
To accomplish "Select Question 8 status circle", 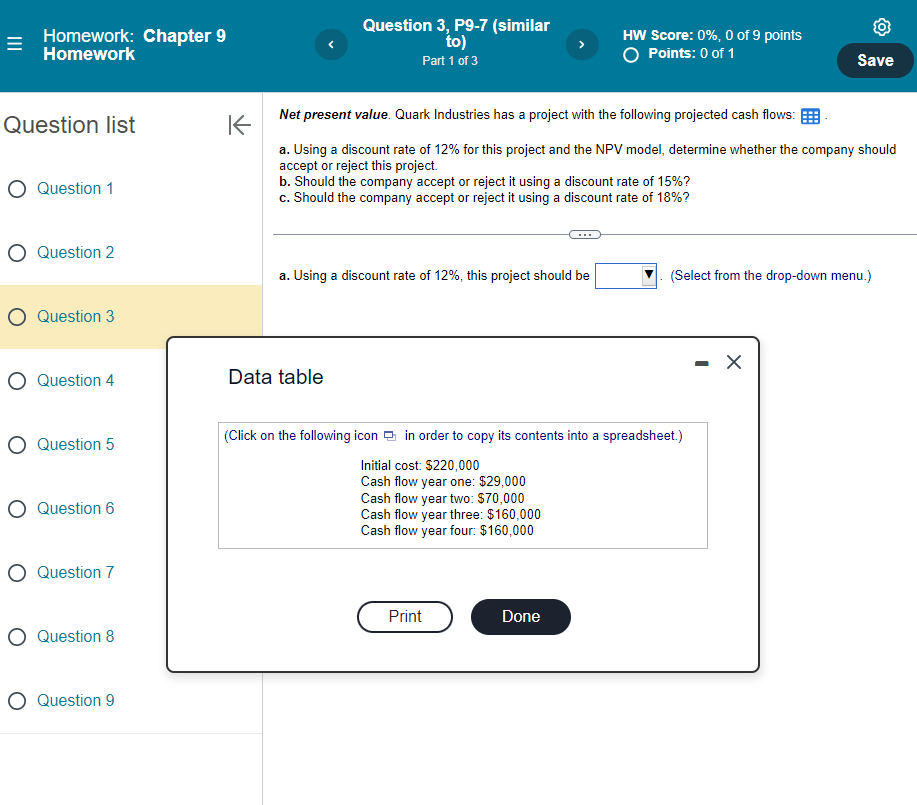I will (x=17, y=637).
